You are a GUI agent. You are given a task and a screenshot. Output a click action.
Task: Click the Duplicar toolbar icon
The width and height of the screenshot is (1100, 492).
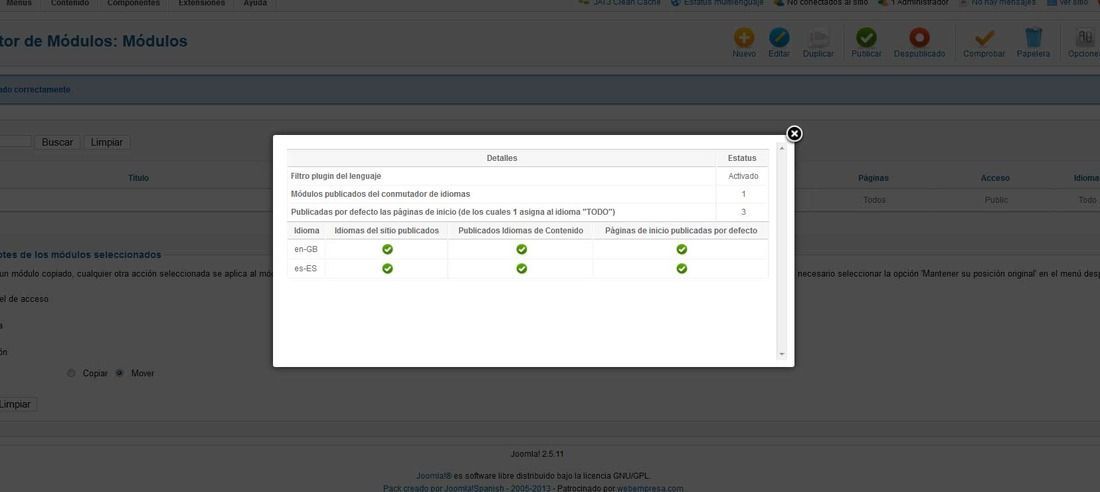(819, 37)
